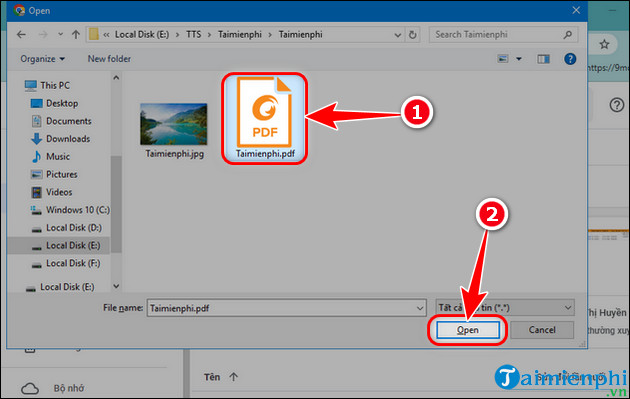Click the Open button
The height and width of the screenshot is (399, 630).
(x=468, y=330)
